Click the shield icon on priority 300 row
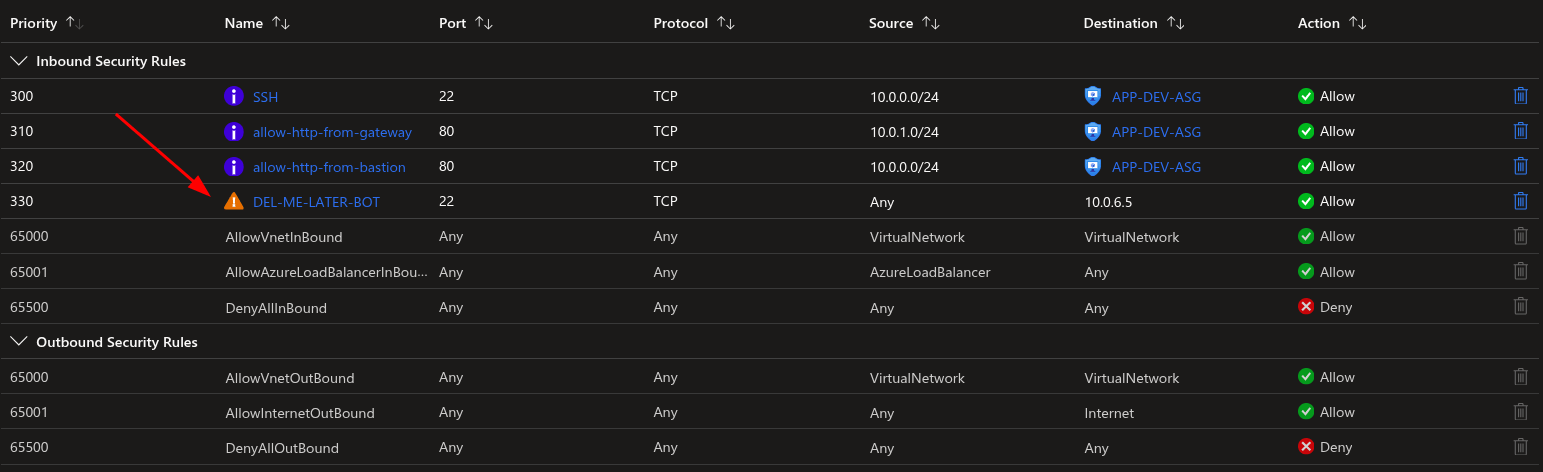Image resolution: width=1543 pixels, height=472 pixels. click(1093, 96)
